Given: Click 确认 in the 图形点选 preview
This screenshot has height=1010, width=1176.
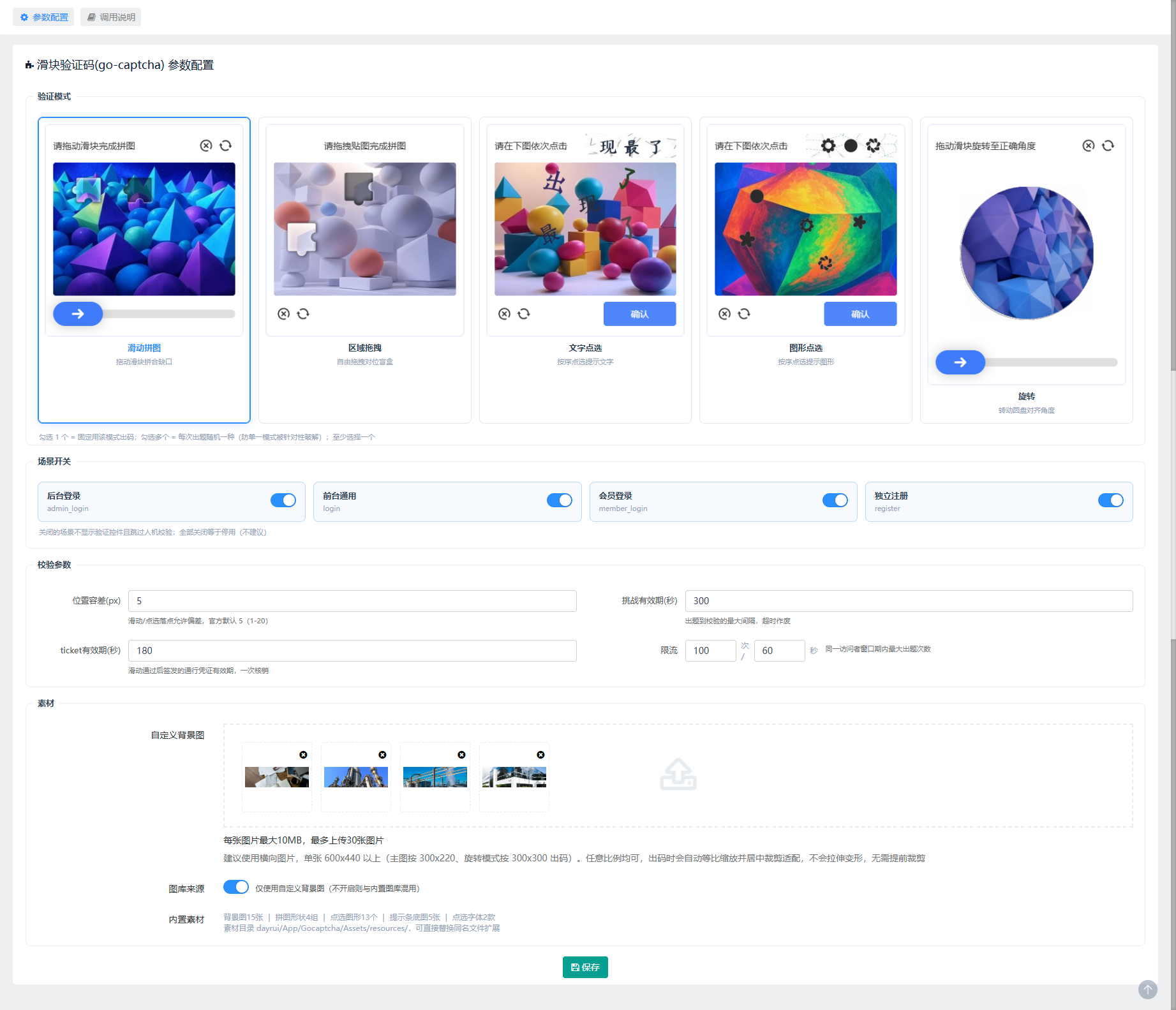Looking at the screenshot, I should point(860,314).
